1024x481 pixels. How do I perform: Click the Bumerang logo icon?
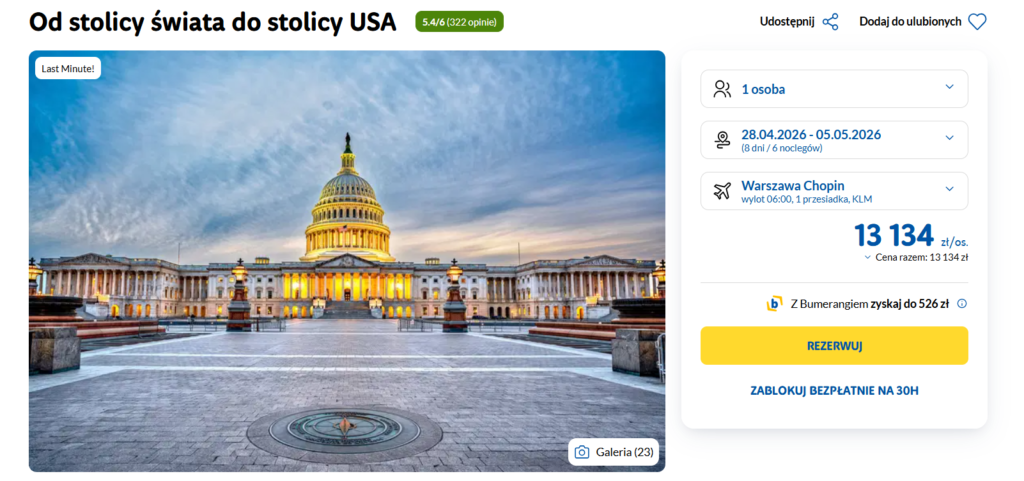coord(774,304)
